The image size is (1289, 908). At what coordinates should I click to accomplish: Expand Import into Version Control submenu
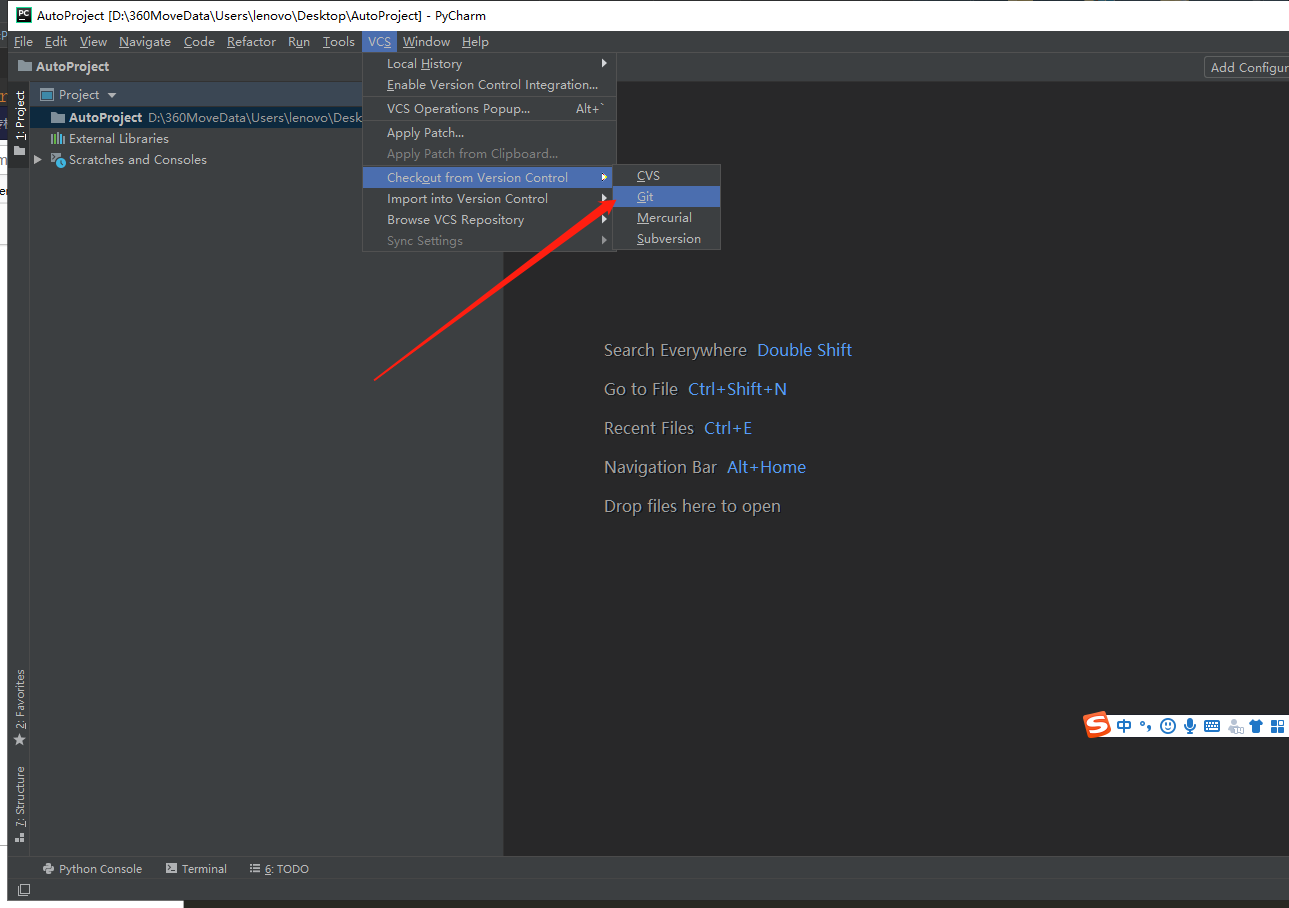click(489, 198)
